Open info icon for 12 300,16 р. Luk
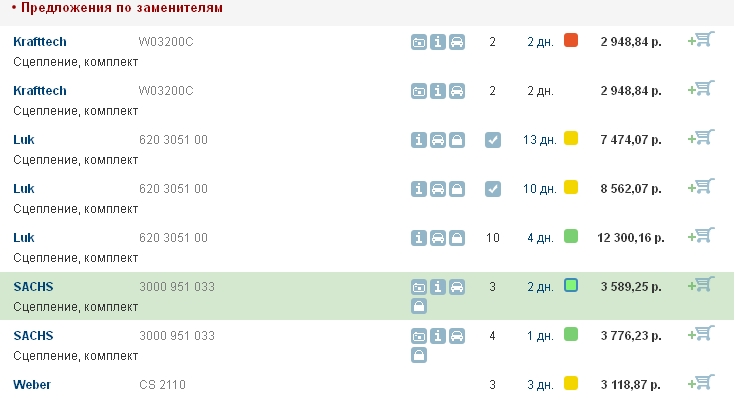 pos(420,237)
